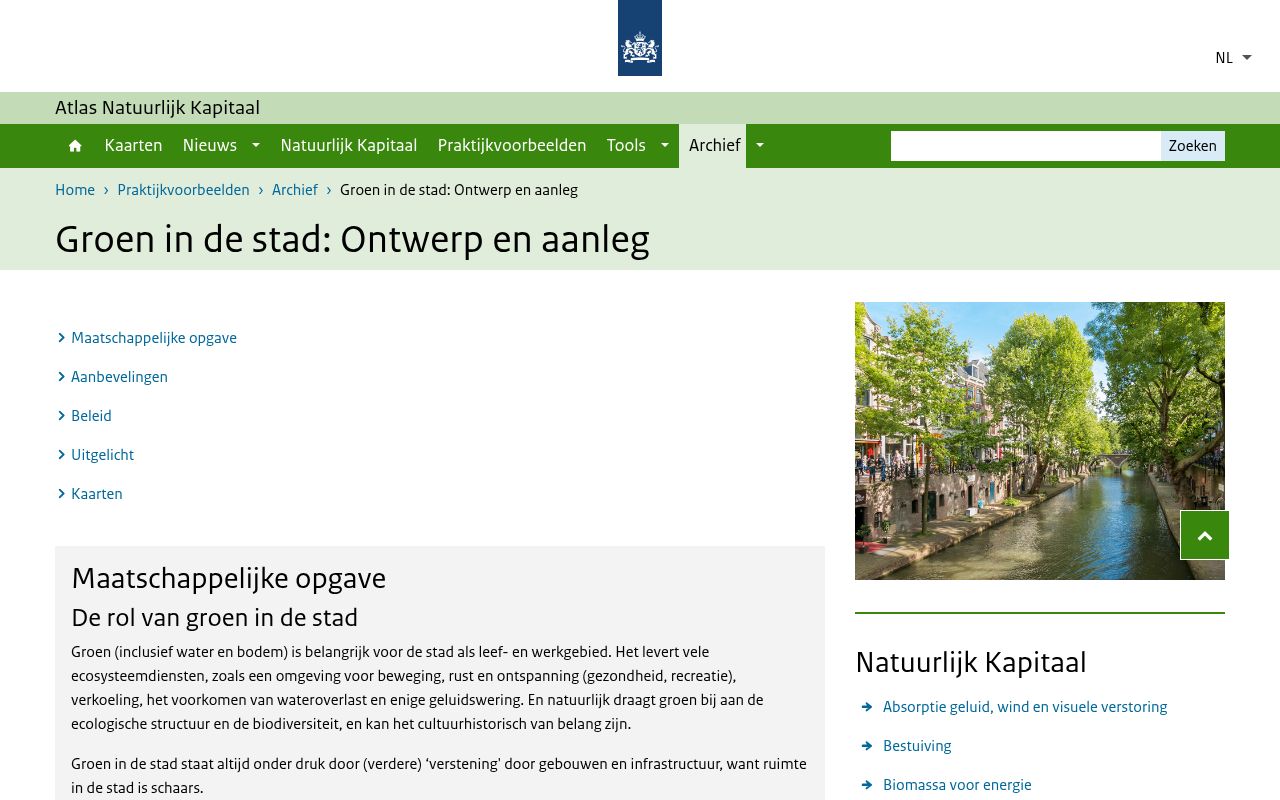This screenshot has width=1280, height=800.
Task: Jump to Kaarten in the page contents list
Action: [x=97, y=494]
